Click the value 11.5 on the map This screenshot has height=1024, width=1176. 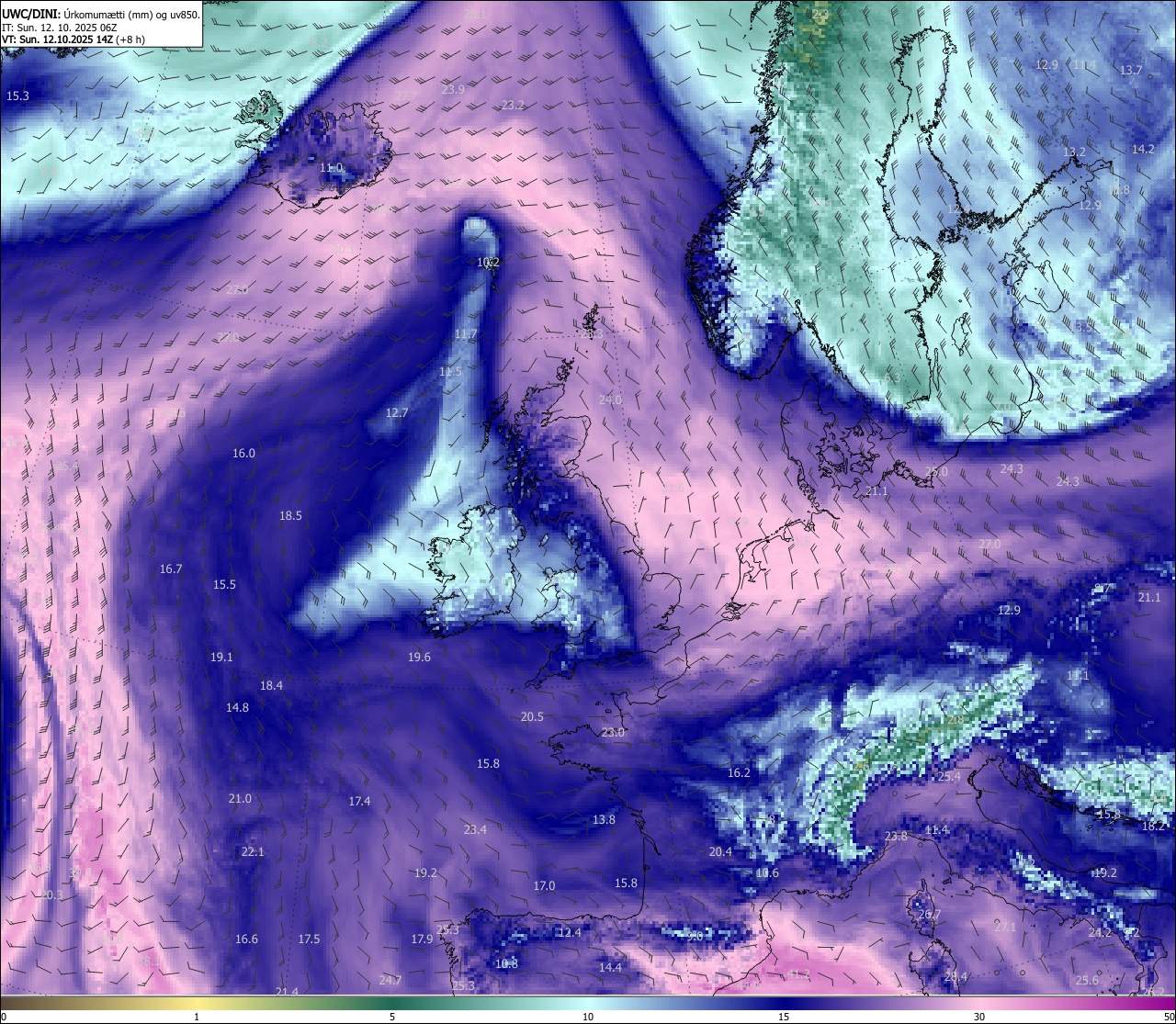click(x=450, y=372)
